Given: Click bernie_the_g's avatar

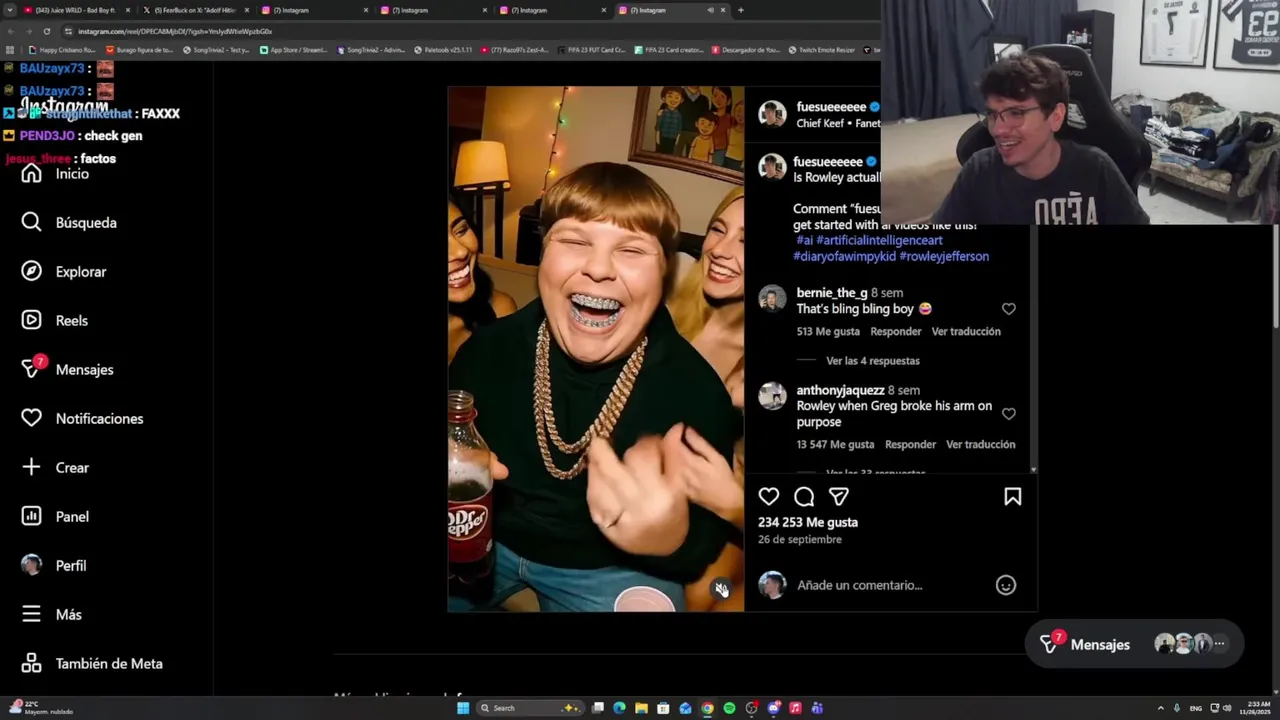Looking at the screenshot, I should (772, 299).
